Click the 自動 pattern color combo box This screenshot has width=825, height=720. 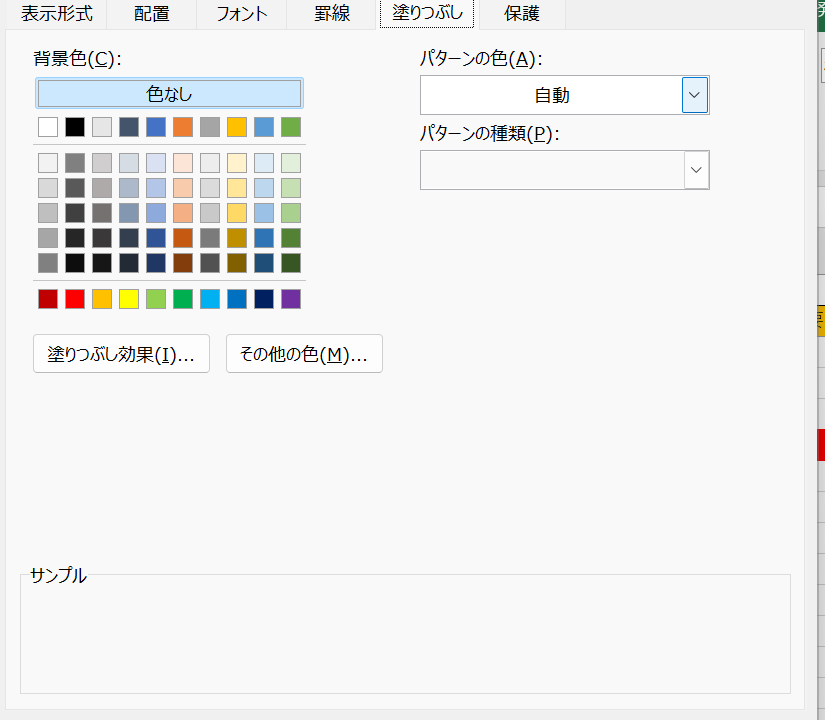[551, 96]
